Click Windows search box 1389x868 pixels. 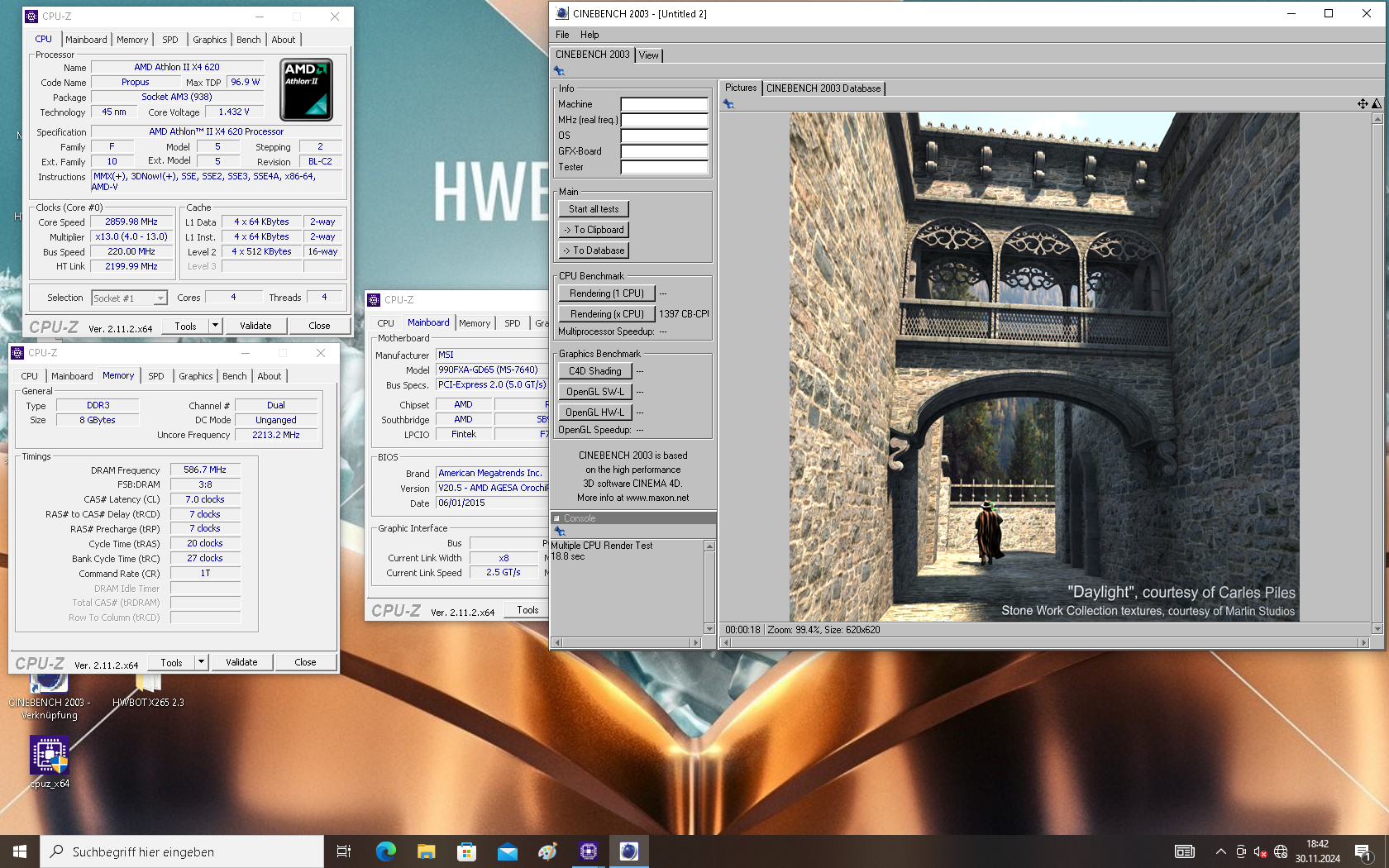click(x=182, y=851)
